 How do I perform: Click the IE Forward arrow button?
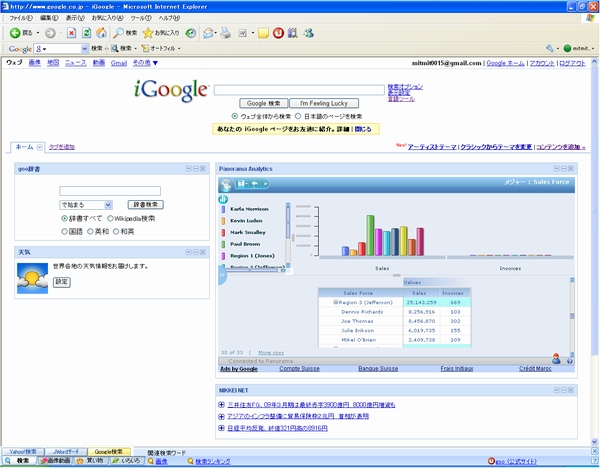coord(50,33)
